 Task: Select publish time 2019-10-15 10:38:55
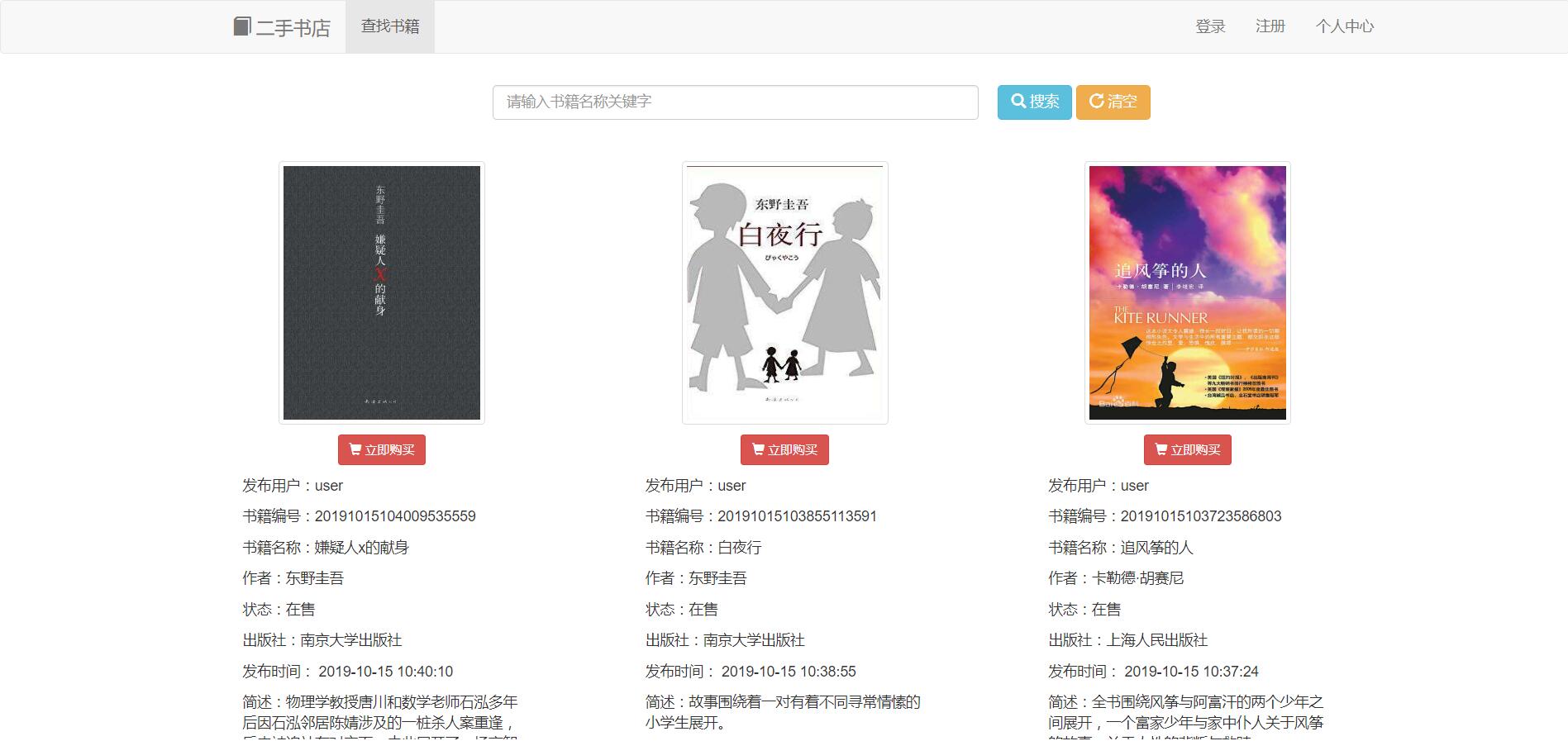[x=789, y=672]
